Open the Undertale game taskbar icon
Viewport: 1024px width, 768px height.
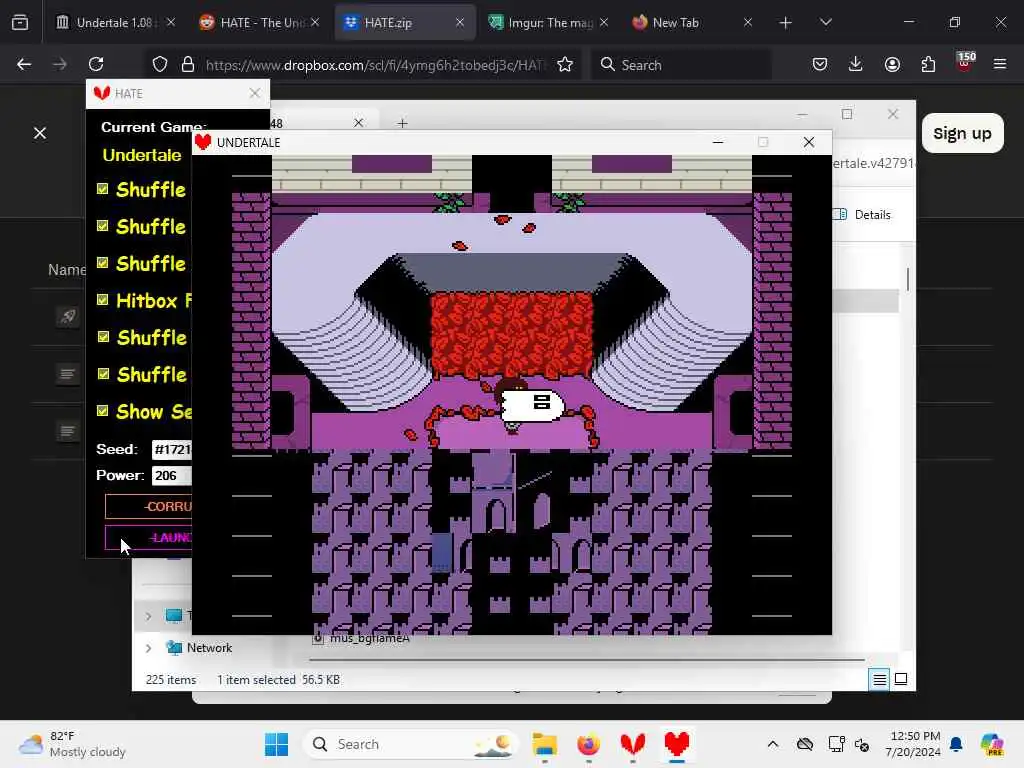tap(677, 744)
